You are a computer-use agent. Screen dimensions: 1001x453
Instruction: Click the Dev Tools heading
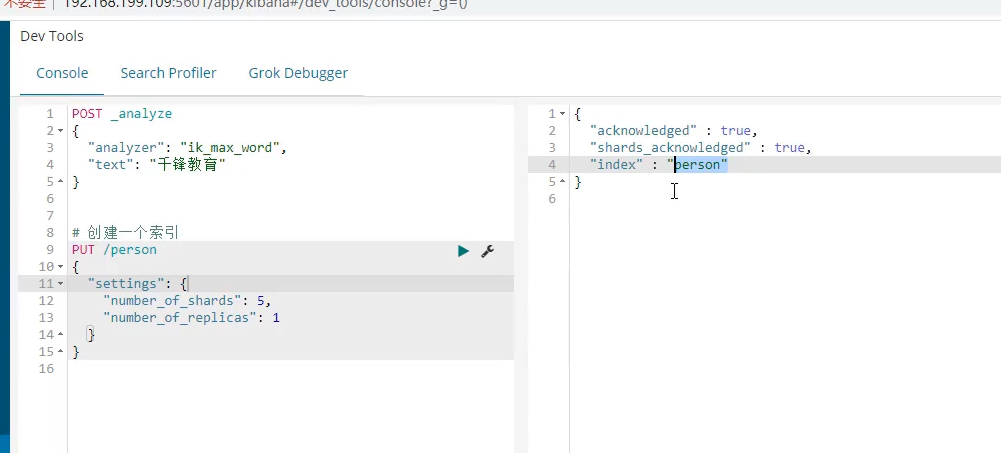pos(52,36)
